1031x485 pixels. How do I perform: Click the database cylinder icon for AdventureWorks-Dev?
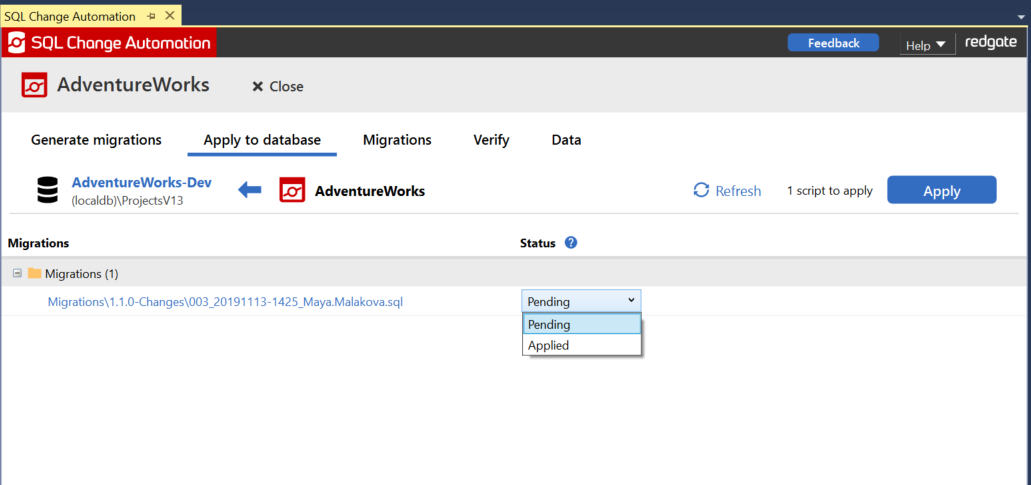47,191
